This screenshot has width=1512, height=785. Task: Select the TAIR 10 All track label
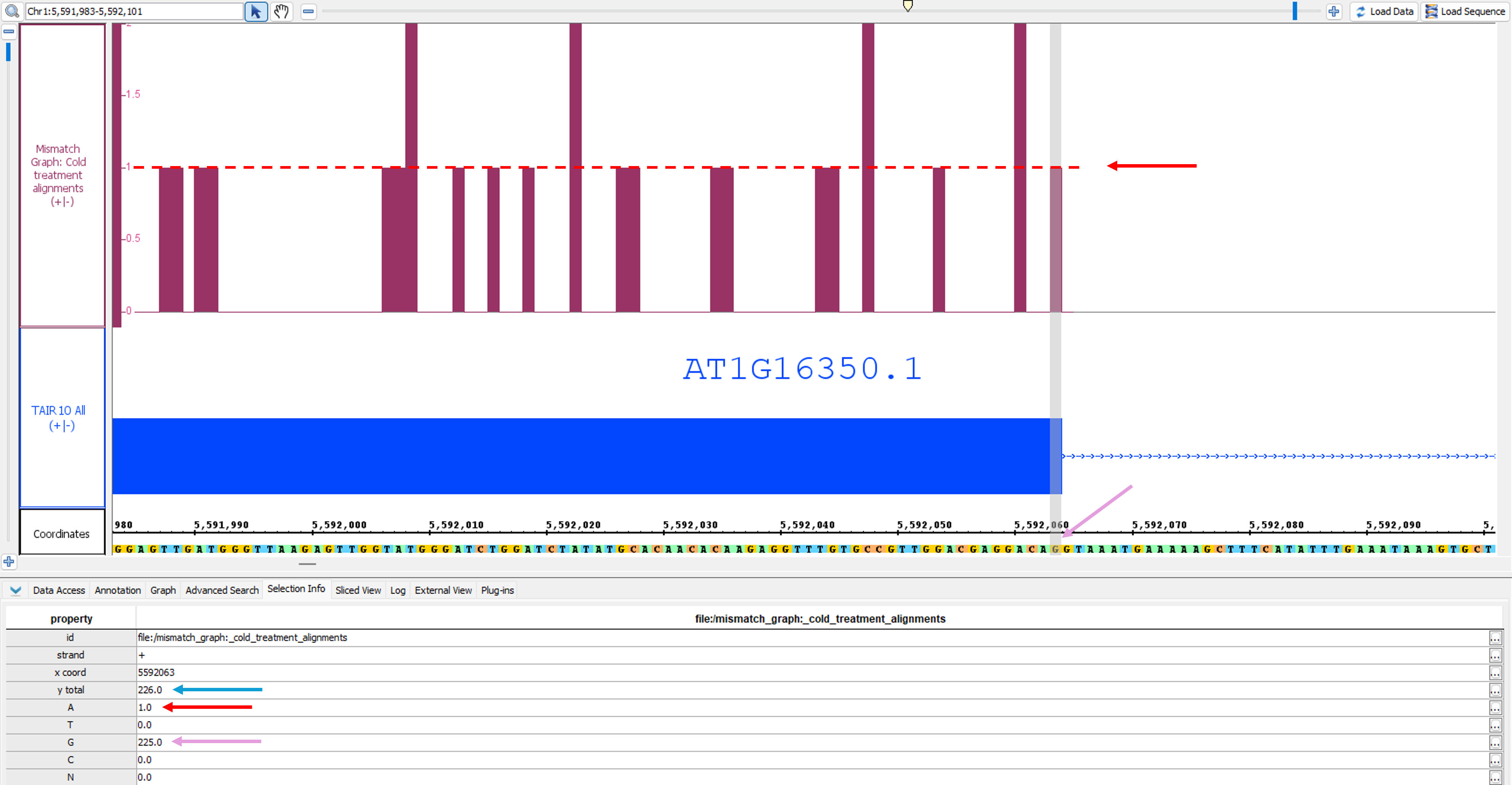[x=62, y=417]
